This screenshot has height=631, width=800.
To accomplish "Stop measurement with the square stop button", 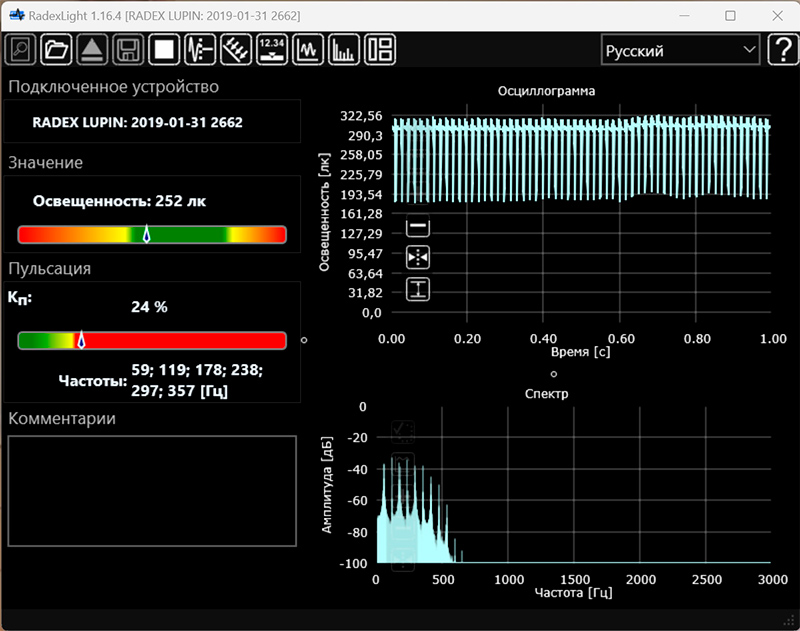I will [163, 49].
